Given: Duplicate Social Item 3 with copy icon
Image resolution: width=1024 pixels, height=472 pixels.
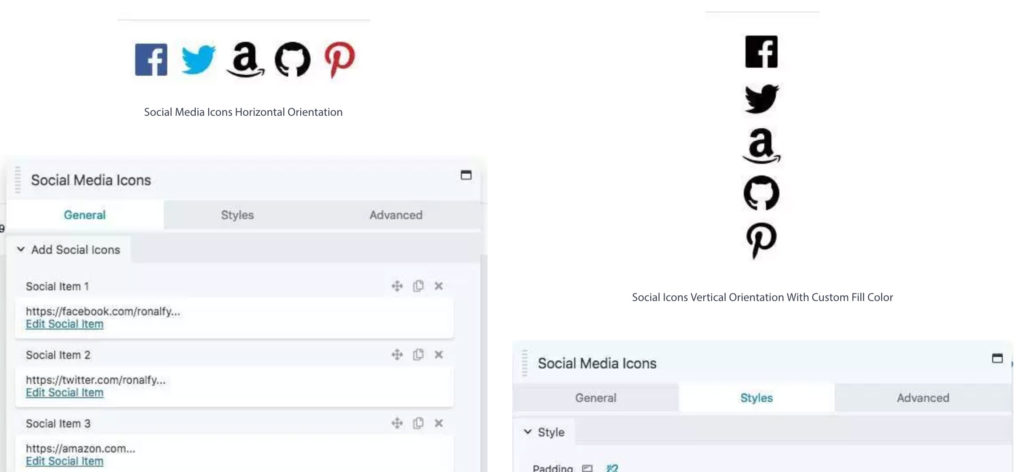Looking at the screenshot, I should 418,423.
